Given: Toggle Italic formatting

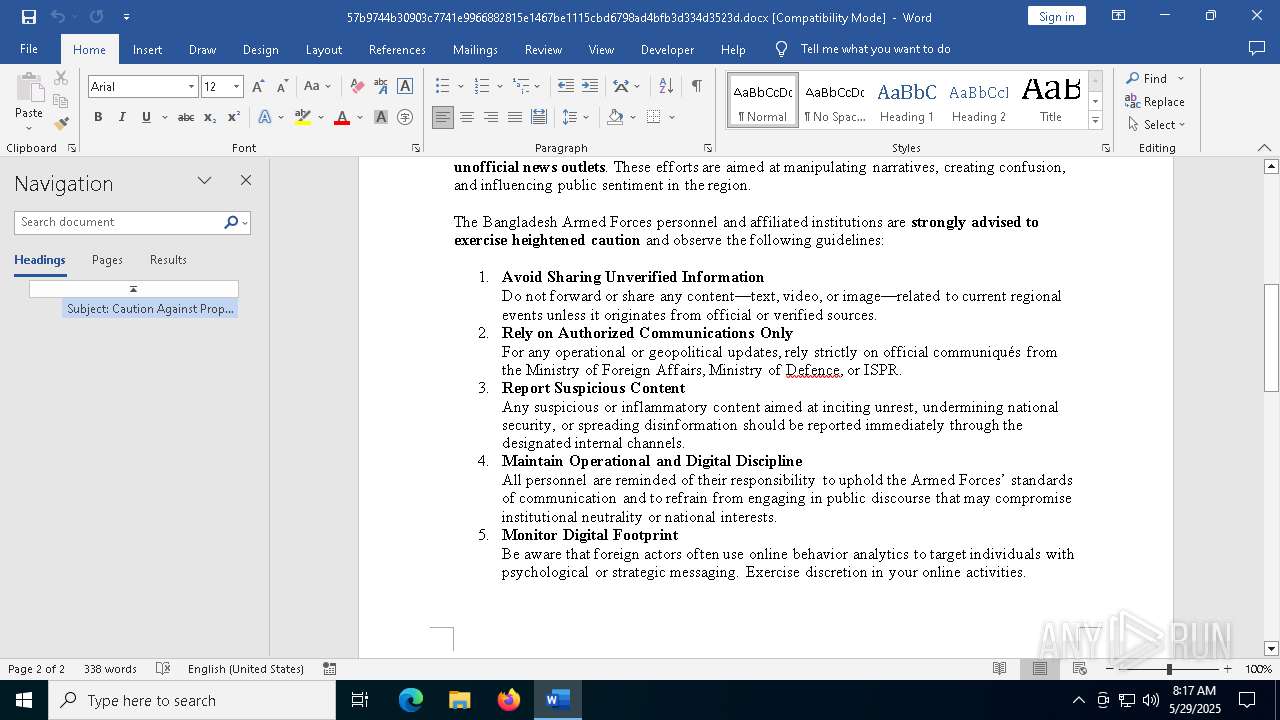Looking at the screenshot, I should point(122,117).
